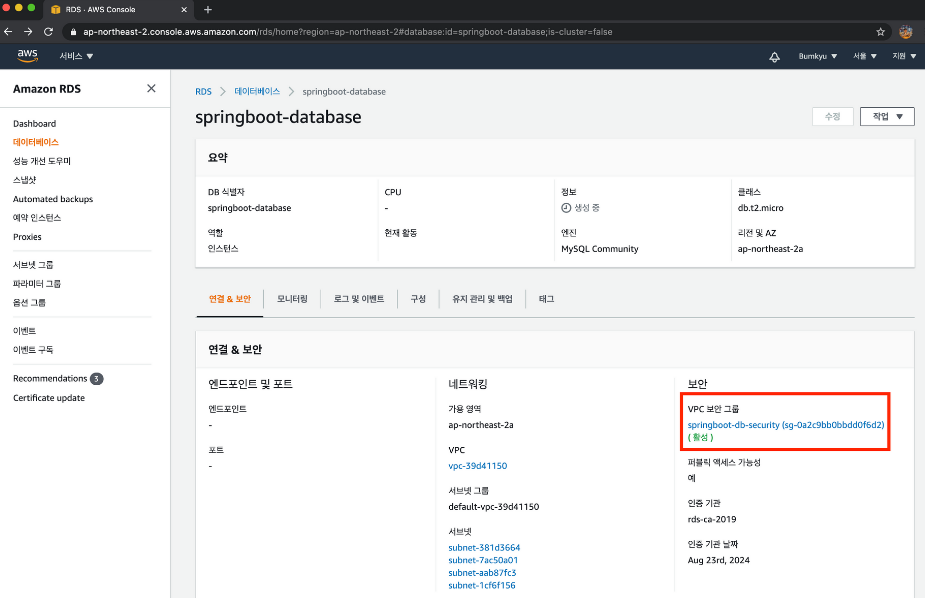Select springboot-database DB identifier value
The image size is (925, 598).
[x=250, y=208]
